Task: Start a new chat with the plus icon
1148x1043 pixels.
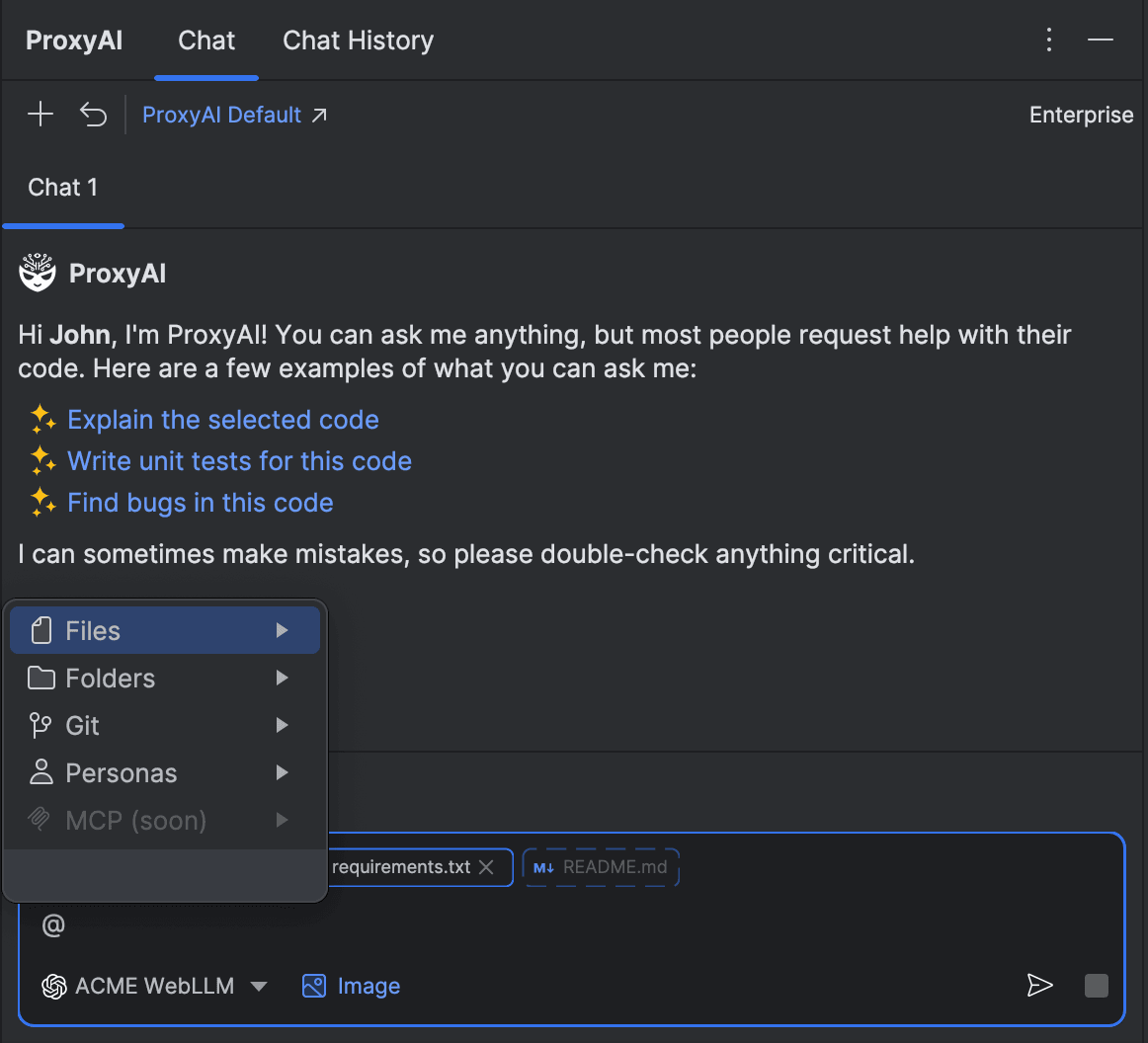Action: tap(41, 114)
